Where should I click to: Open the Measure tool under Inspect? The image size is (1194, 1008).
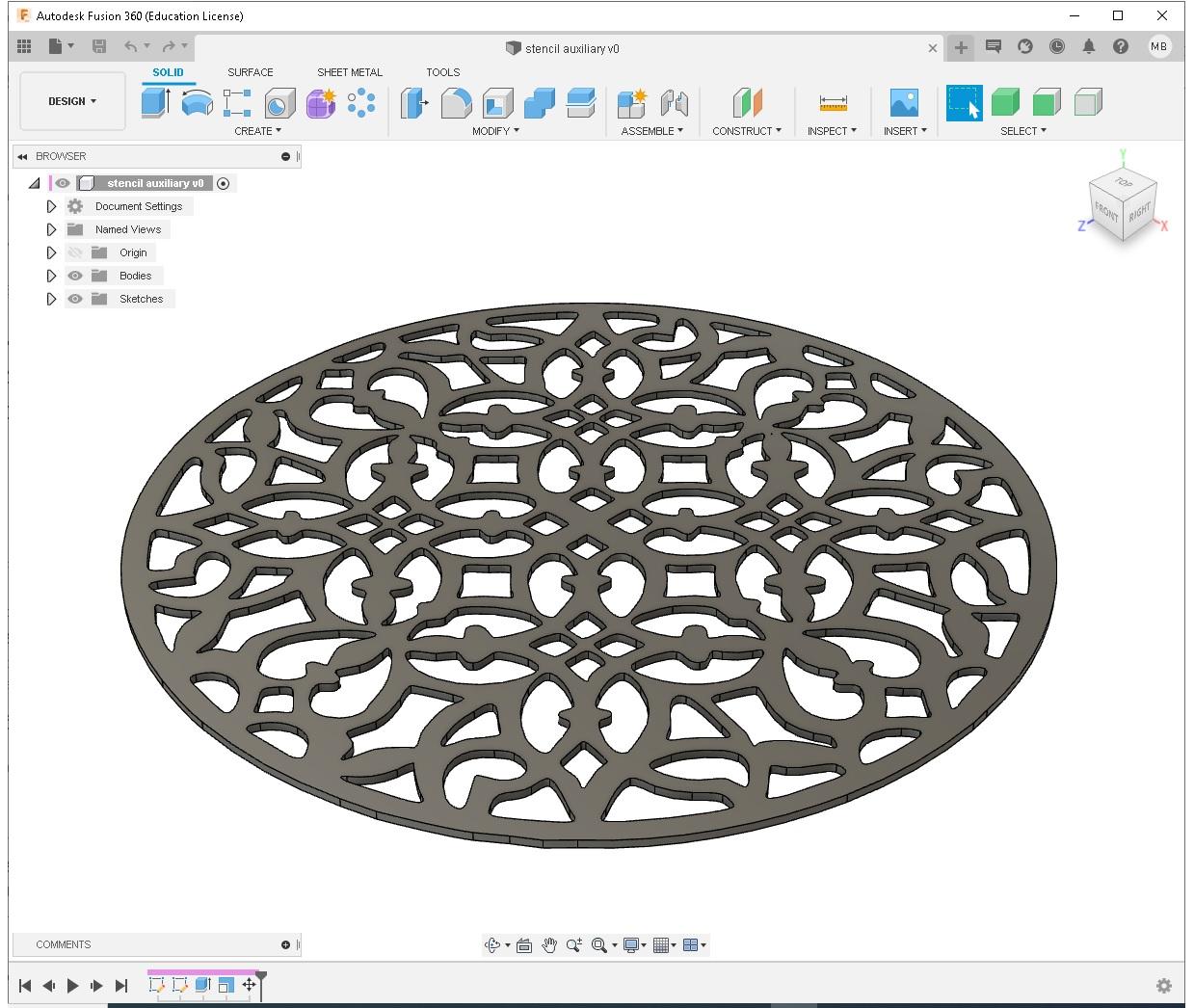pos(833,102)
